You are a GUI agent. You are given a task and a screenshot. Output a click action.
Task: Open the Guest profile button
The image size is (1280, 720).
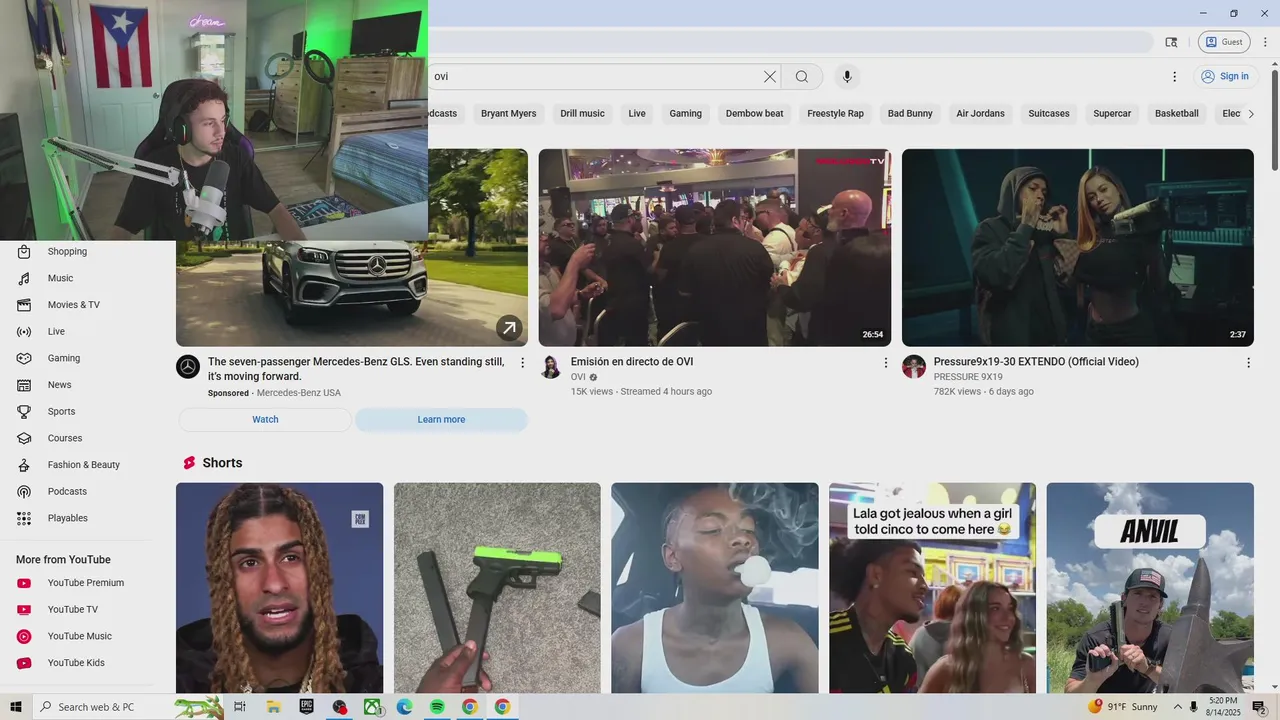(1224, 42)
